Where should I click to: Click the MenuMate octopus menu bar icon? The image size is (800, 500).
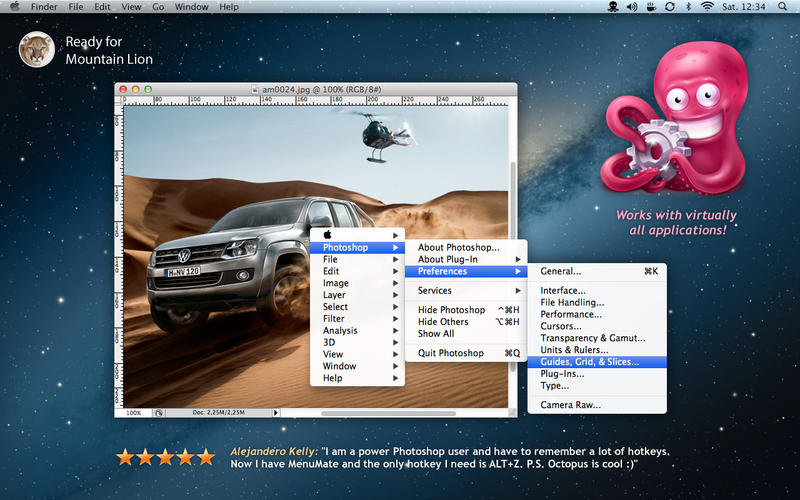612,7
